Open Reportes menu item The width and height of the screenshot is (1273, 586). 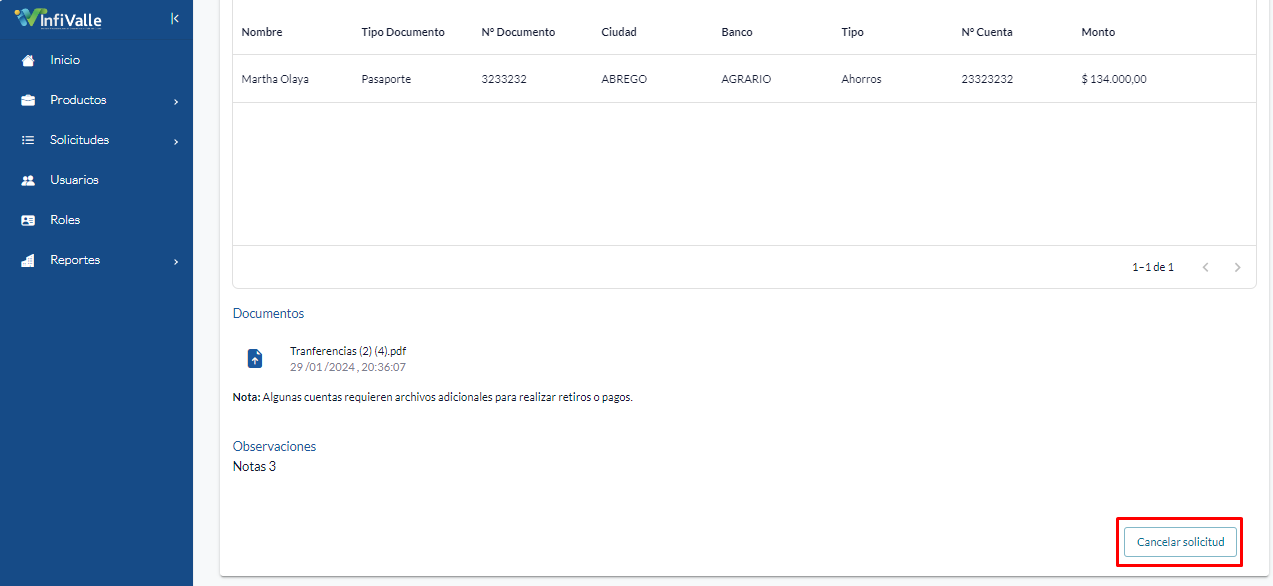click(96, 260)
